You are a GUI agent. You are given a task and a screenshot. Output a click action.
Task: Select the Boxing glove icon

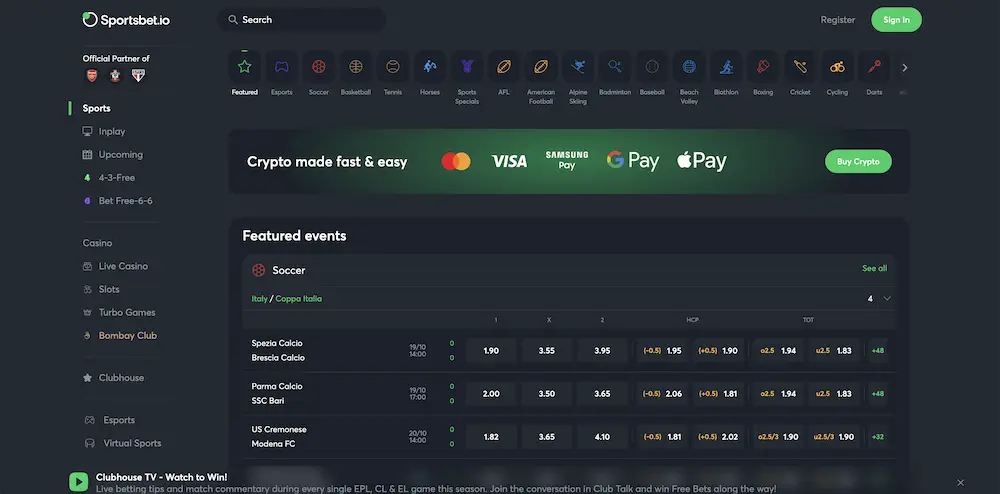[763, 66]
